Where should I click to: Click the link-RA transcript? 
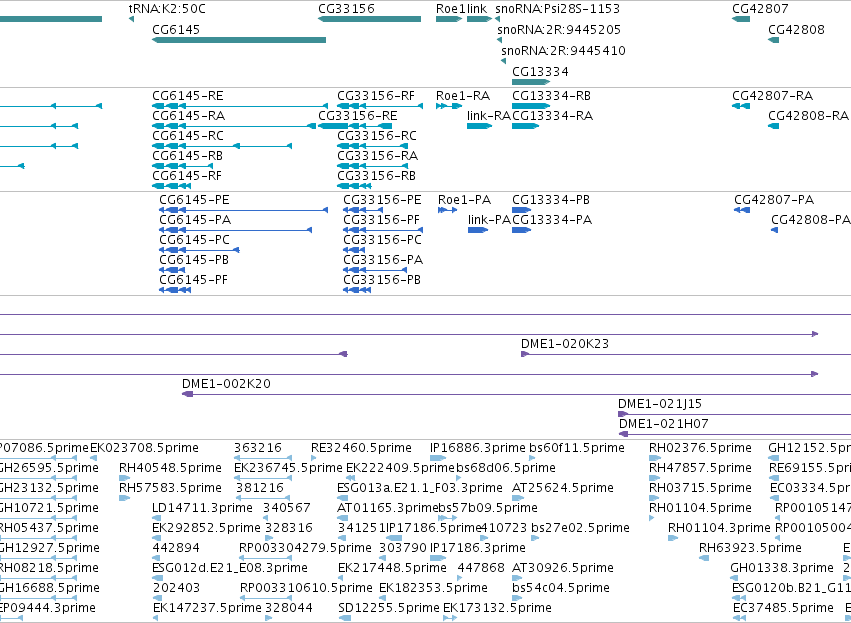(x=479, y=126)
